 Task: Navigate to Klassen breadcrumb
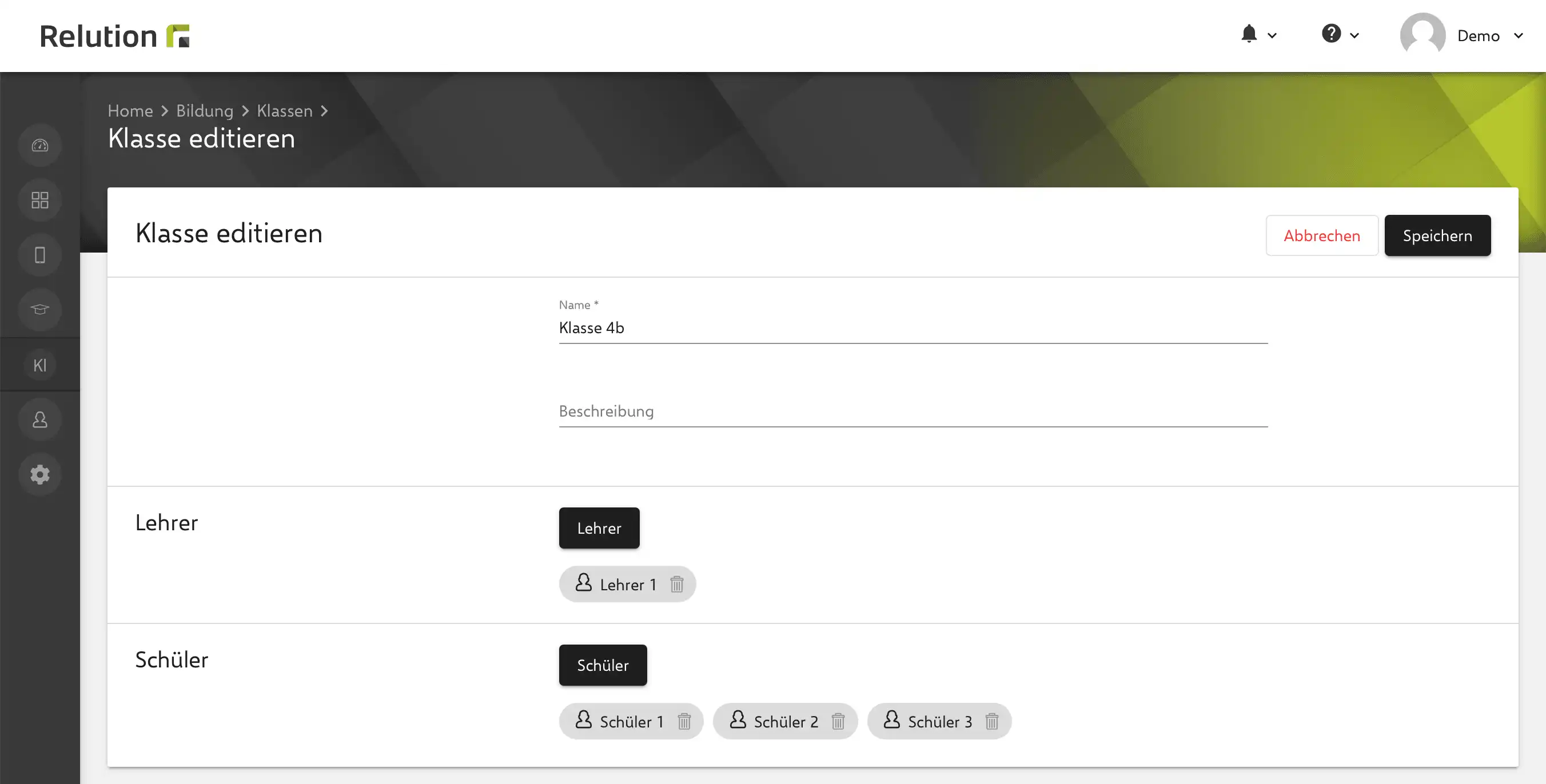pos(285,111)
